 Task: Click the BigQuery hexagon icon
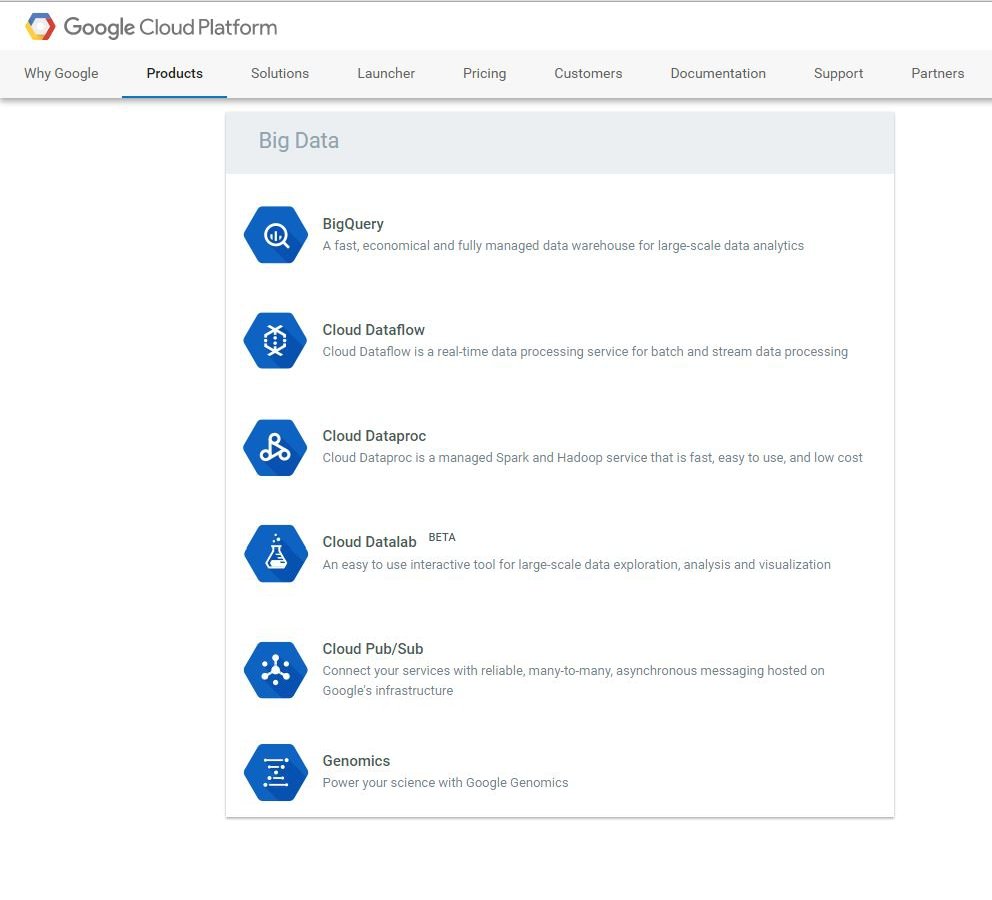pyautogui.click(x=276, y=235)
